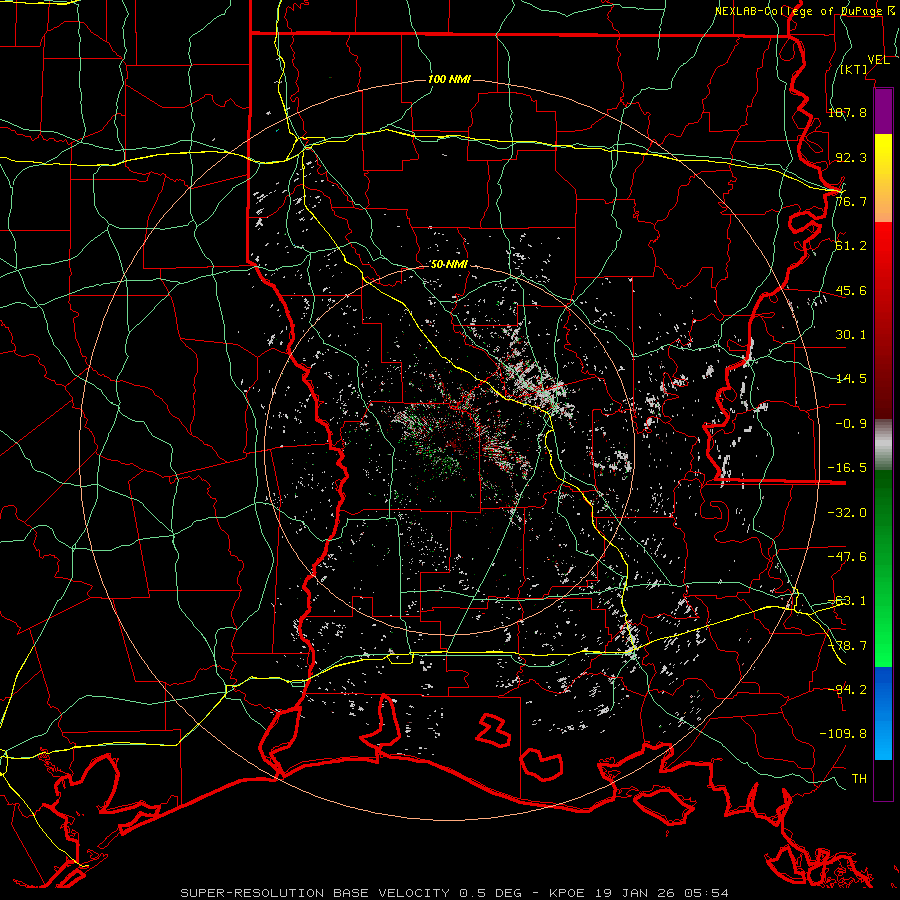Click the 61.2 value on velocity scale

click(x=851, y=246)
